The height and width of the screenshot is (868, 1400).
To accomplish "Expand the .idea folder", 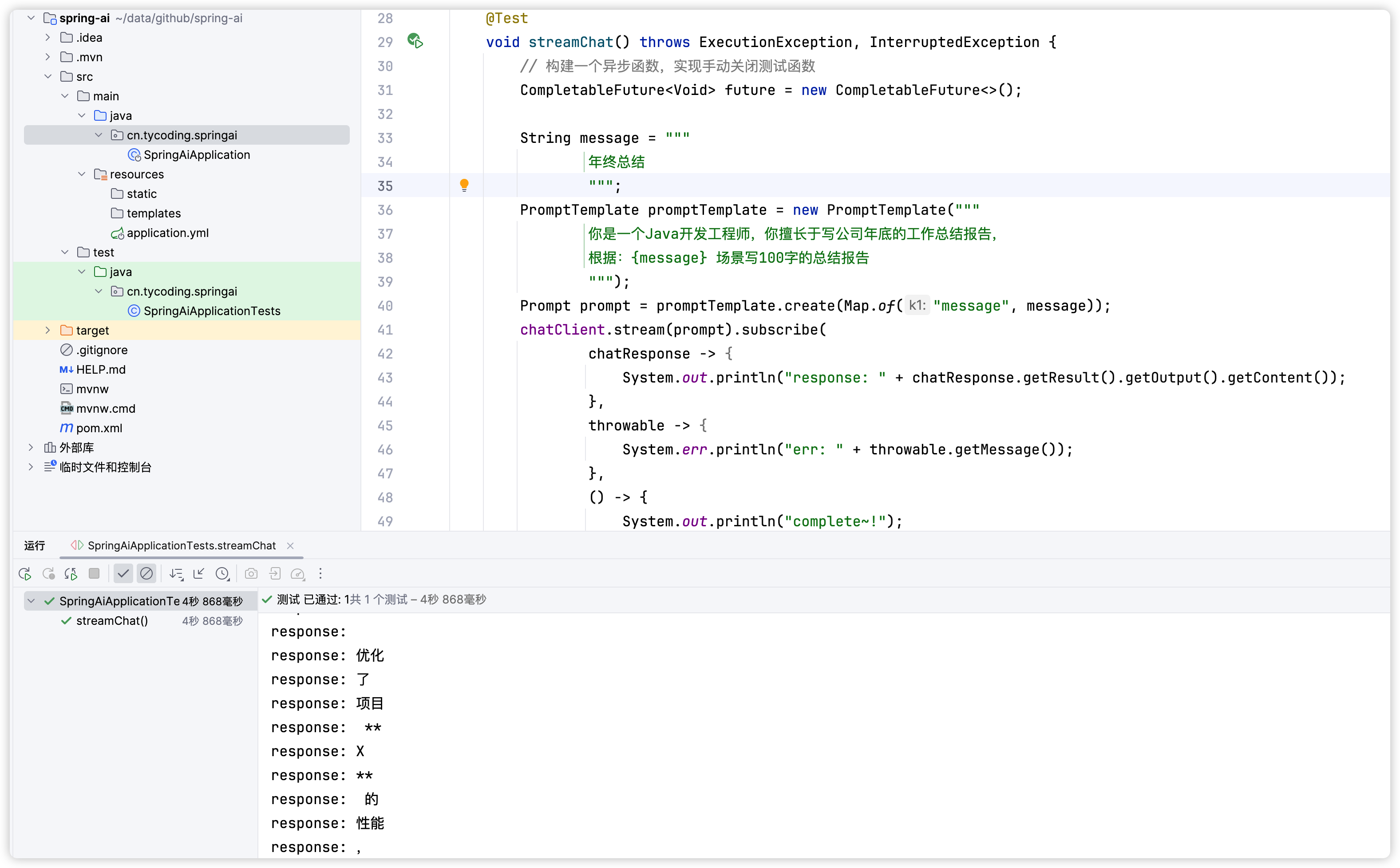I will click(x=47, y=38).
